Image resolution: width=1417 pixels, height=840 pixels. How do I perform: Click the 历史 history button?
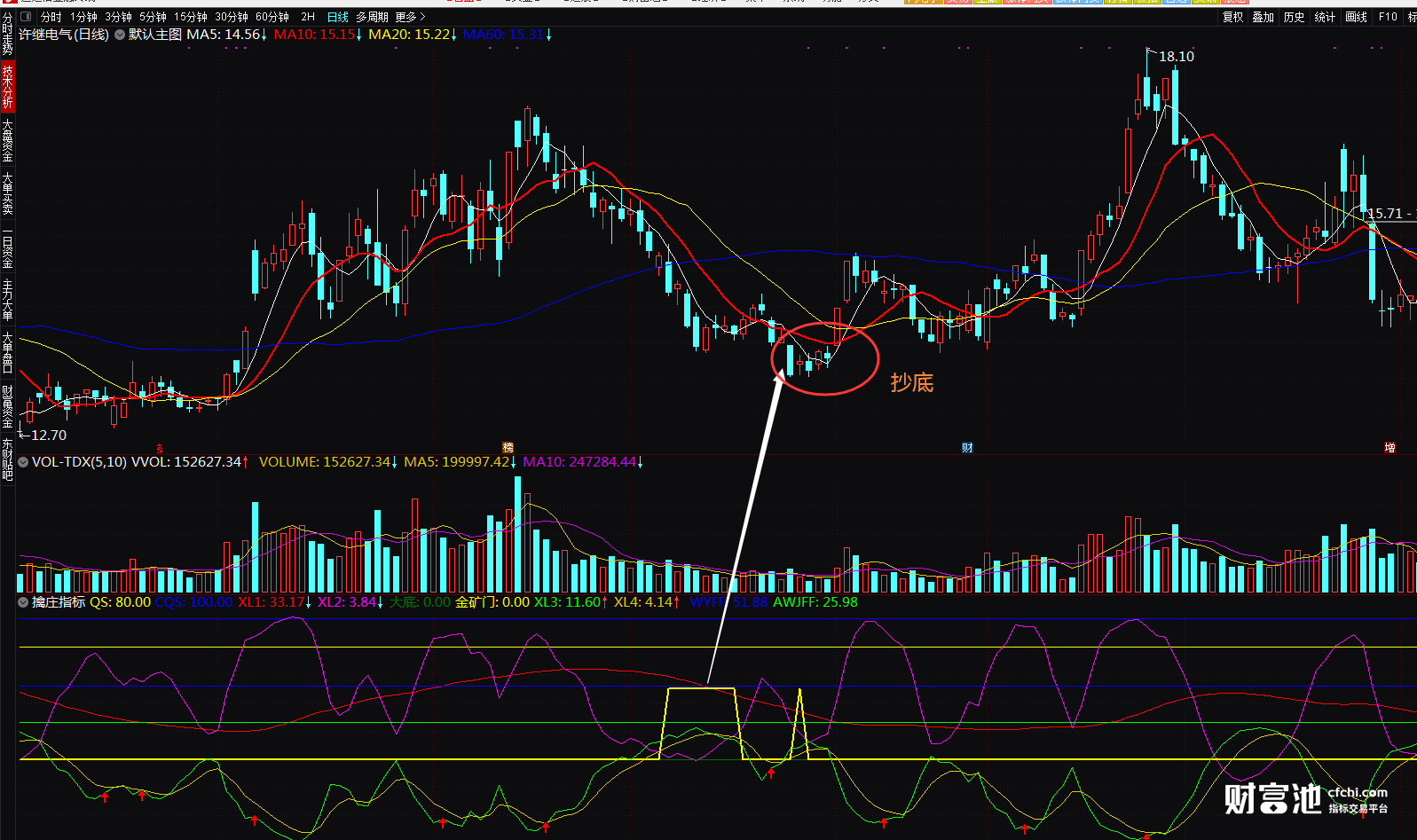(x=1294, y=17)
